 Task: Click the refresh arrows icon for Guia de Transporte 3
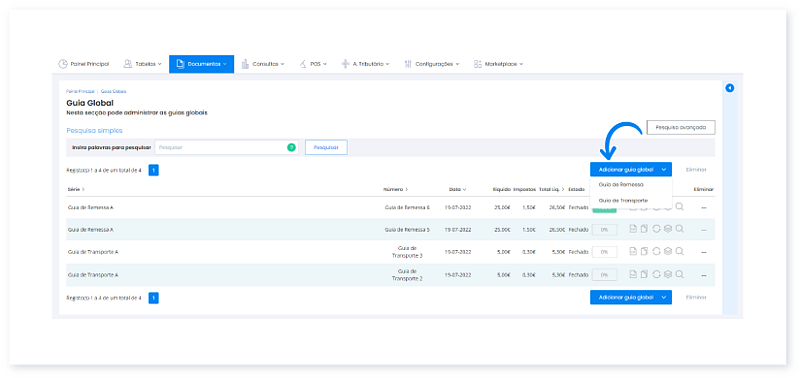(657, 251)
